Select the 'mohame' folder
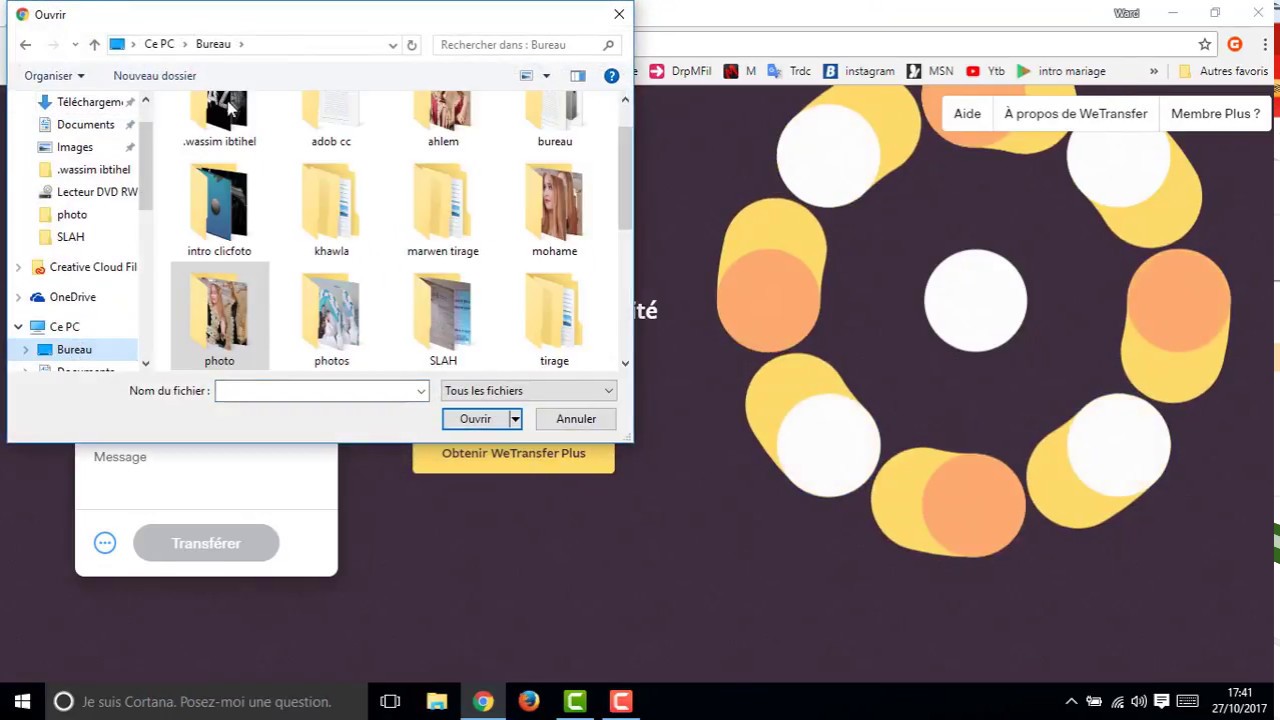This screenshot has width=1280, height=720. 554,212
